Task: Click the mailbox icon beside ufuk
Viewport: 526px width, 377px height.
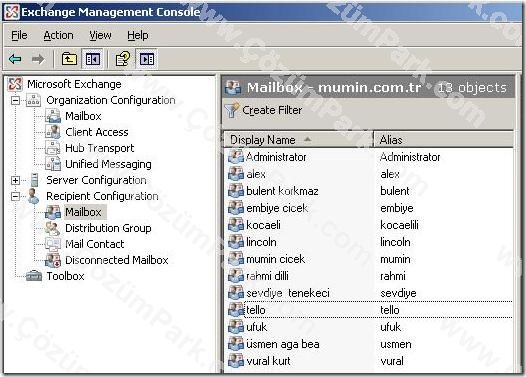Action: point(236,327)
